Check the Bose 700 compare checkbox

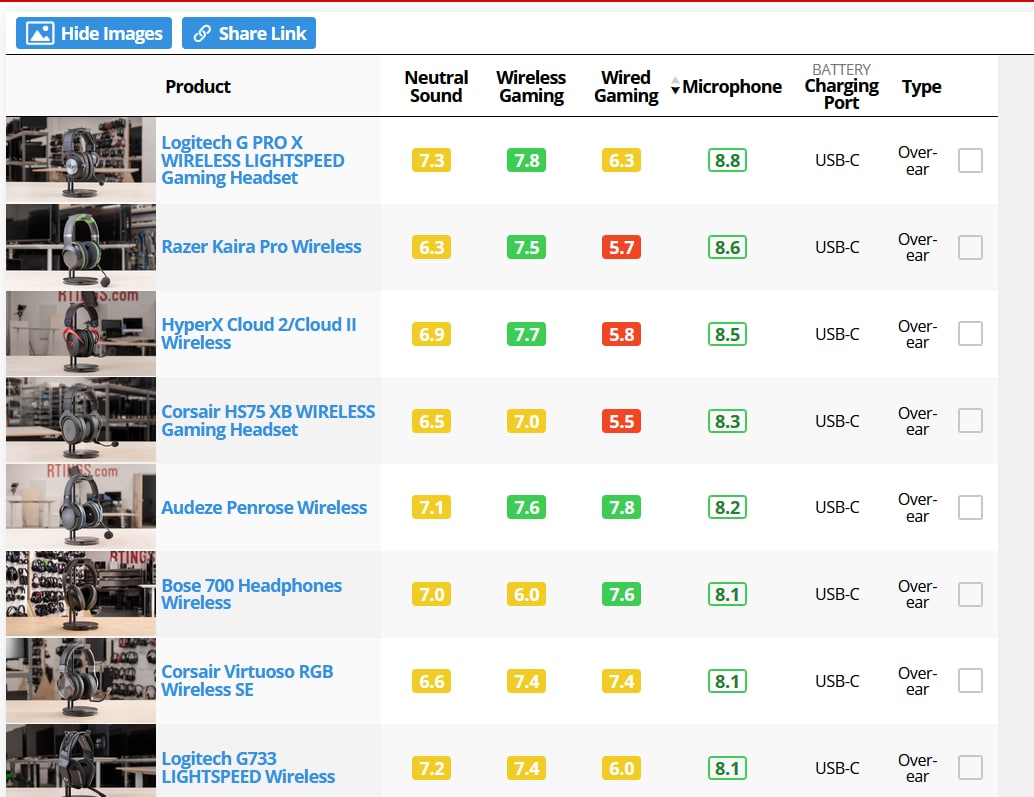click(x=970, y=595)
